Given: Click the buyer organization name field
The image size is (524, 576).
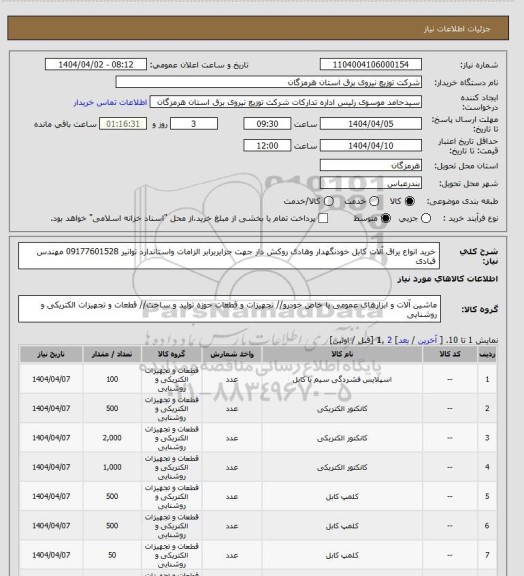Looking at the screenshot, I should [x=268, y=82].
